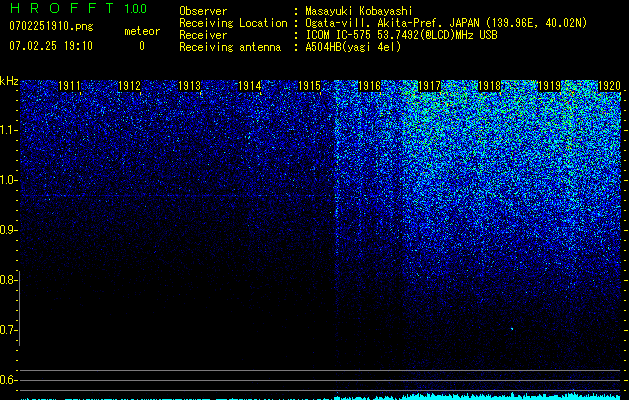The height and width of the screenshot is (400, 629).
Task: Click the 1919 time marker
Action: [x=550, y=86]
